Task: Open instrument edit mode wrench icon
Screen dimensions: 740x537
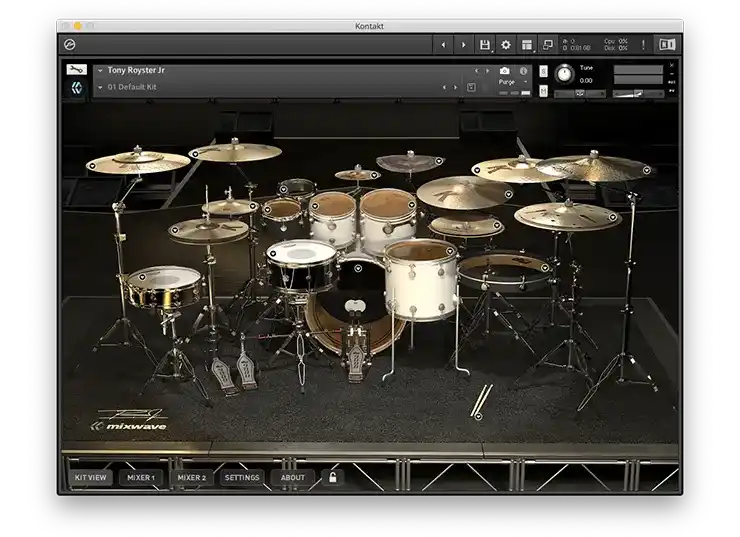Action: [x=76, y=70]
